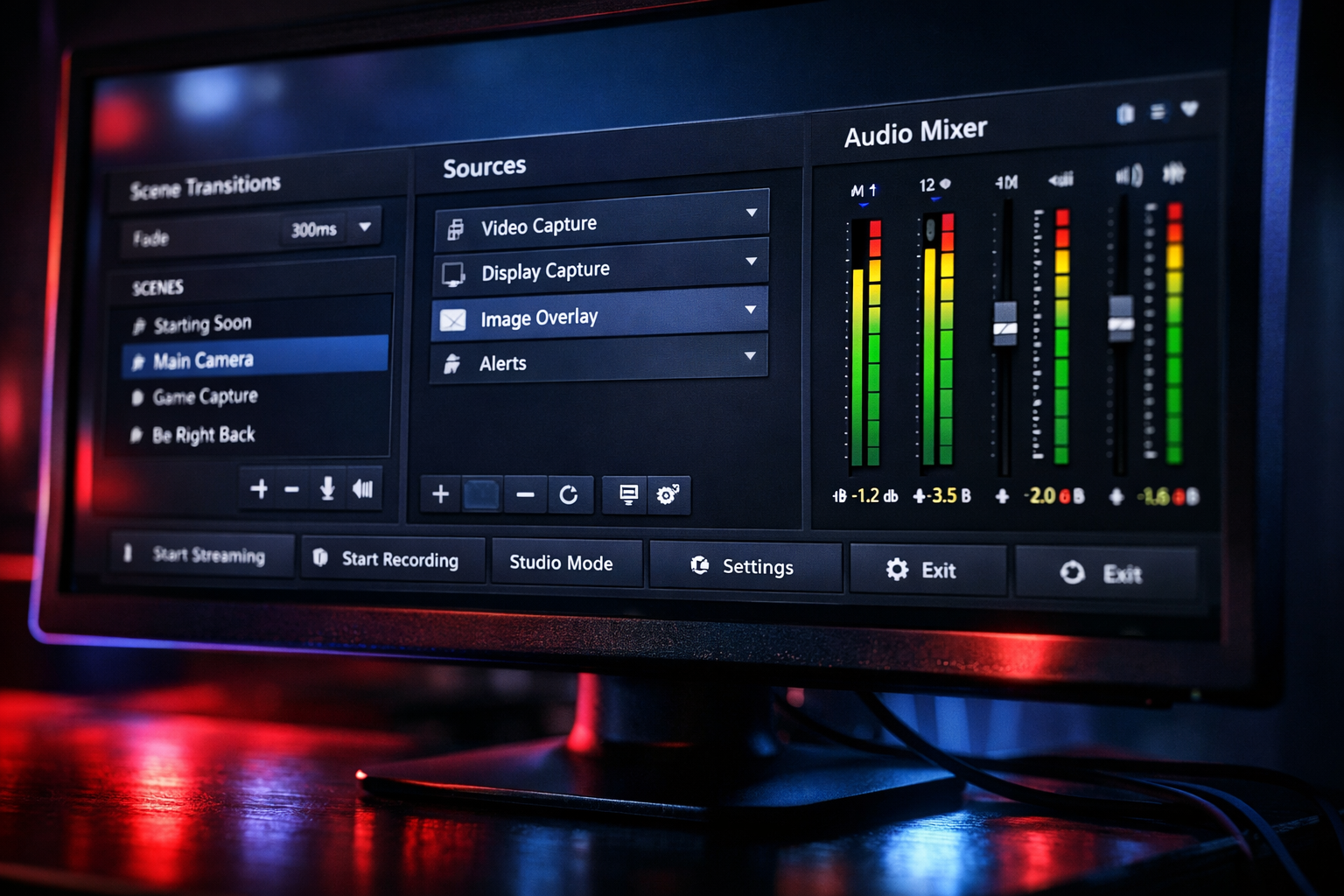Click the M 1 channel label

(864, 191)
